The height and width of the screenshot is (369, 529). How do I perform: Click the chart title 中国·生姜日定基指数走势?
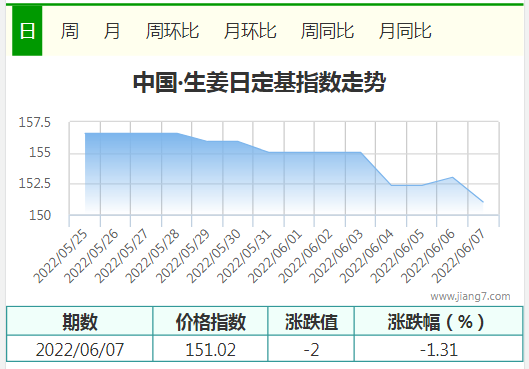click(259, 82)
